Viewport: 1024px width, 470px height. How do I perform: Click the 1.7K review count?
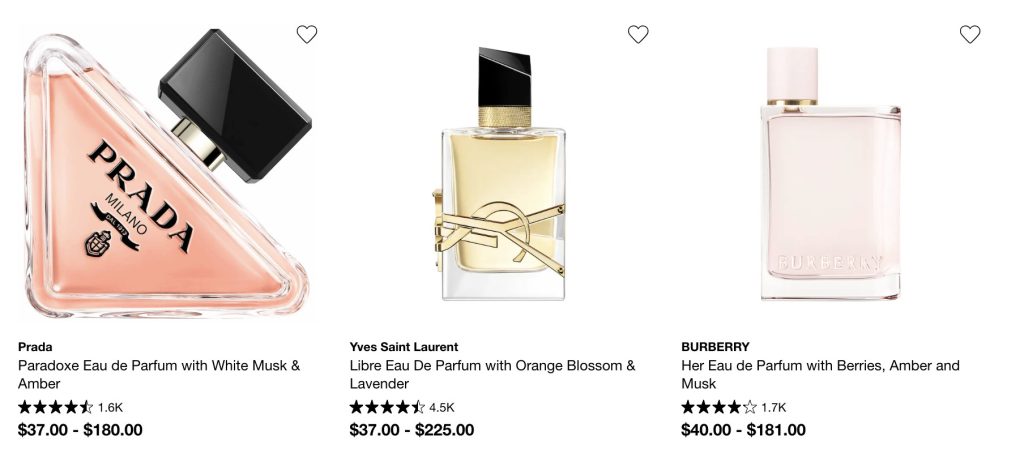click(774, 408)
